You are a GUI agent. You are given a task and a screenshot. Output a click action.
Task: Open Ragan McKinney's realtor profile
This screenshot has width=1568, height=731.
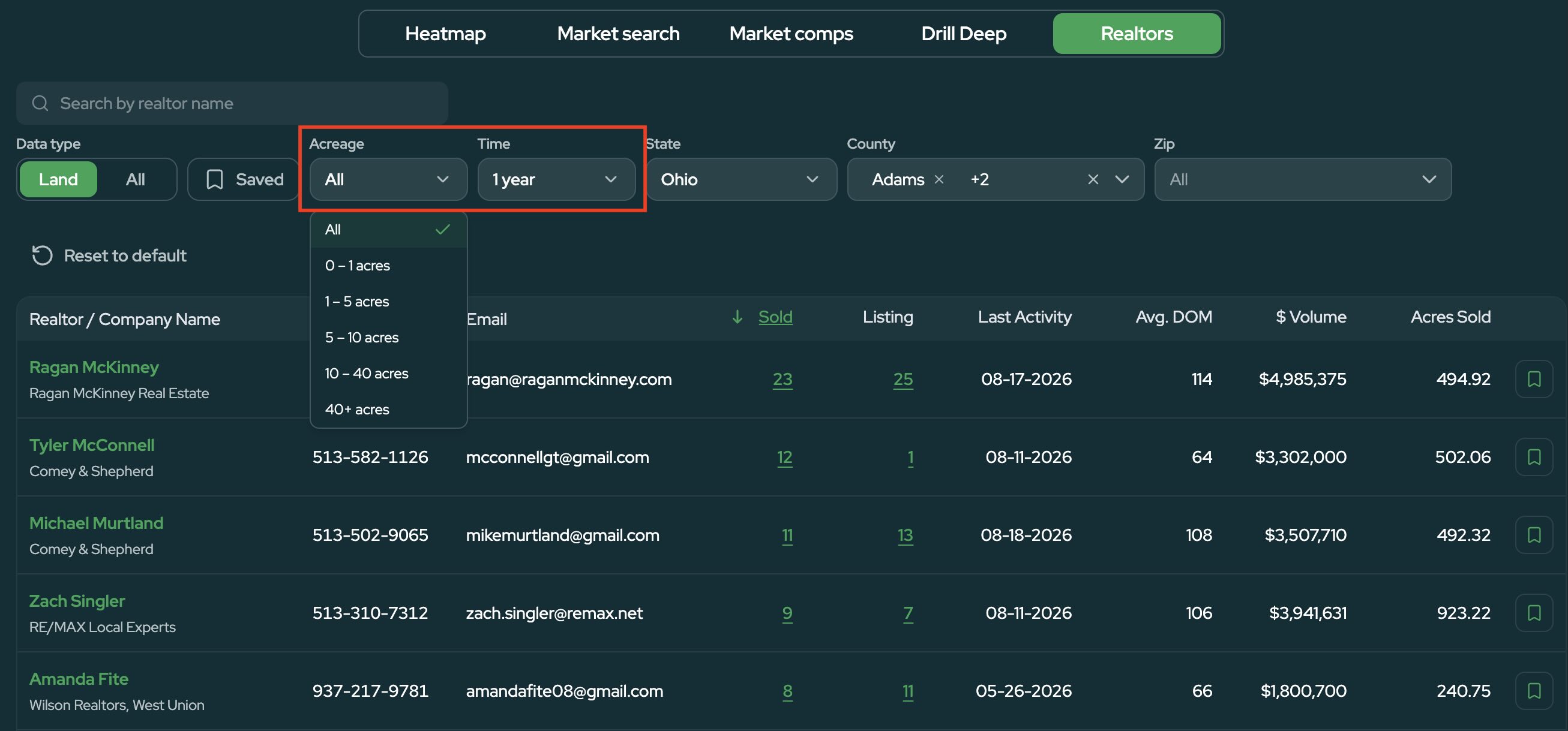[x=94, y=368]
